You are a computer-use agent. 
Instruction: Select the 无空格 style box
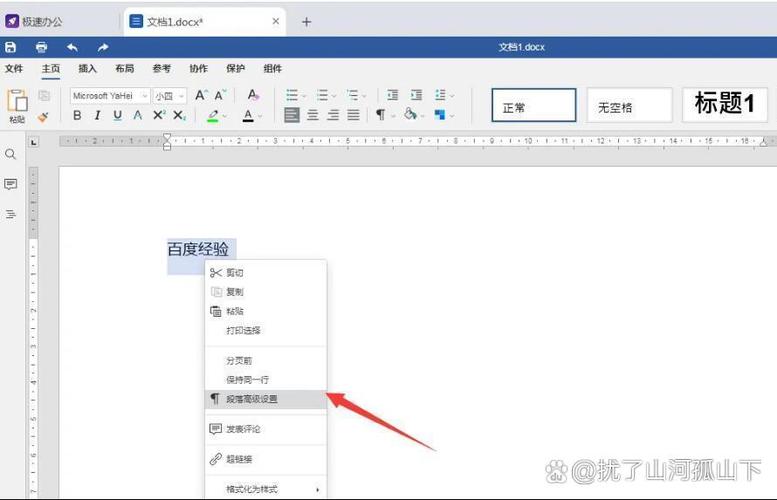[629, 105]
